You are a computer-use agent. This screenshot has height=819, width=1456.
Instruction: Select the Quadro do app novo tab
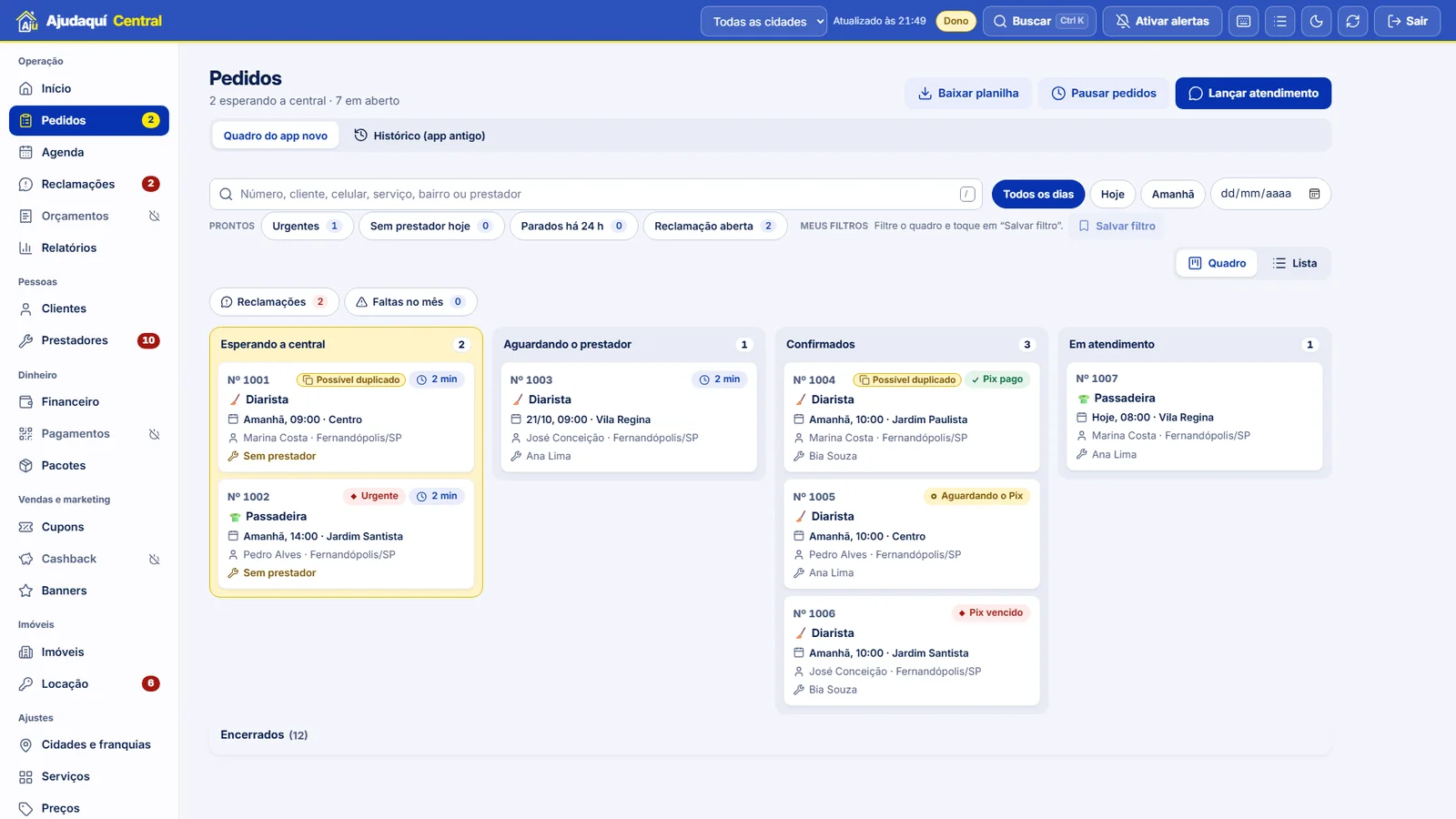pos(276,136)
